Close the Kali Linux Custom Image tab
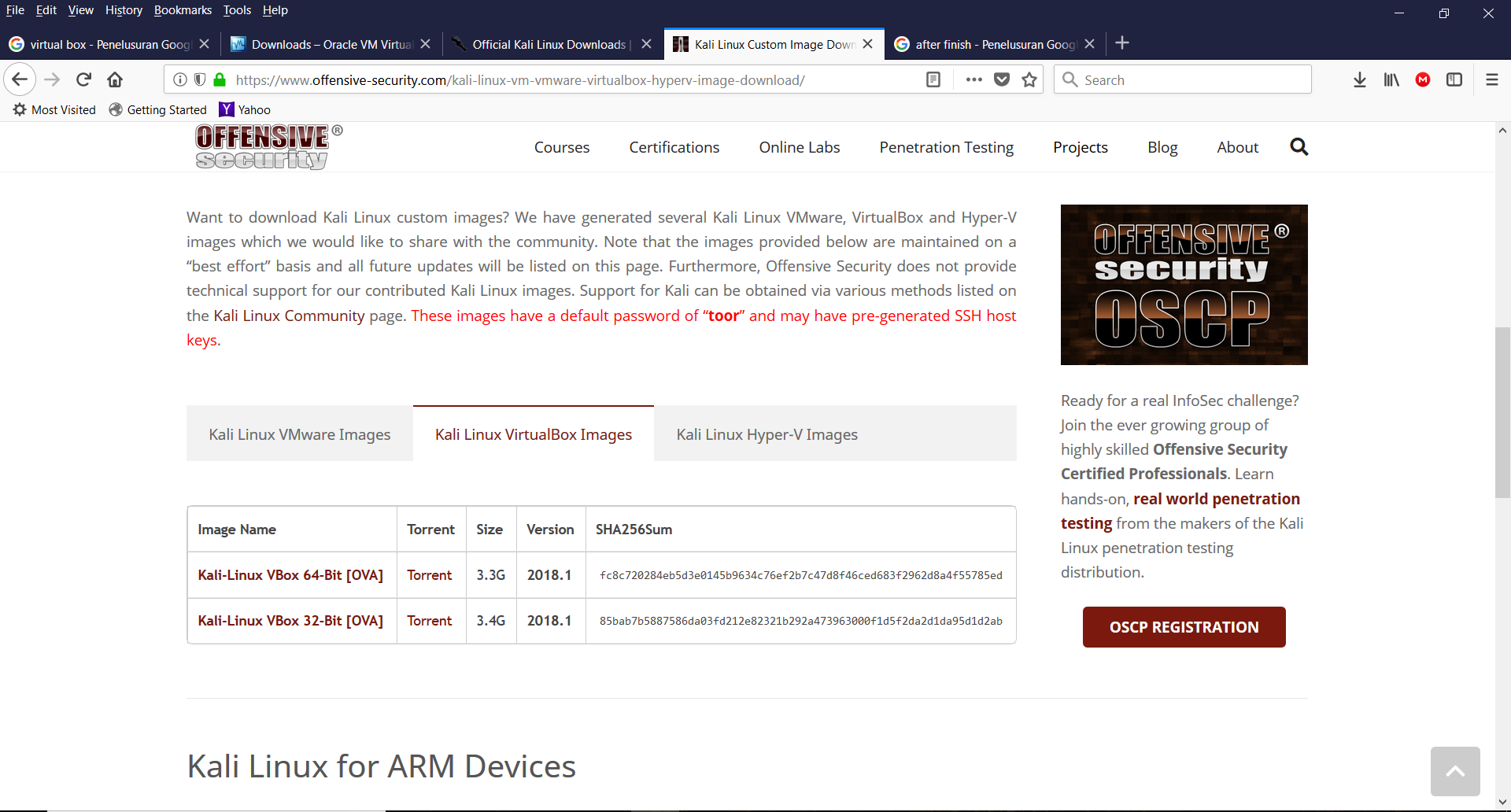The height and width of the screenshot is (812, 1511). tap(867, 44)
